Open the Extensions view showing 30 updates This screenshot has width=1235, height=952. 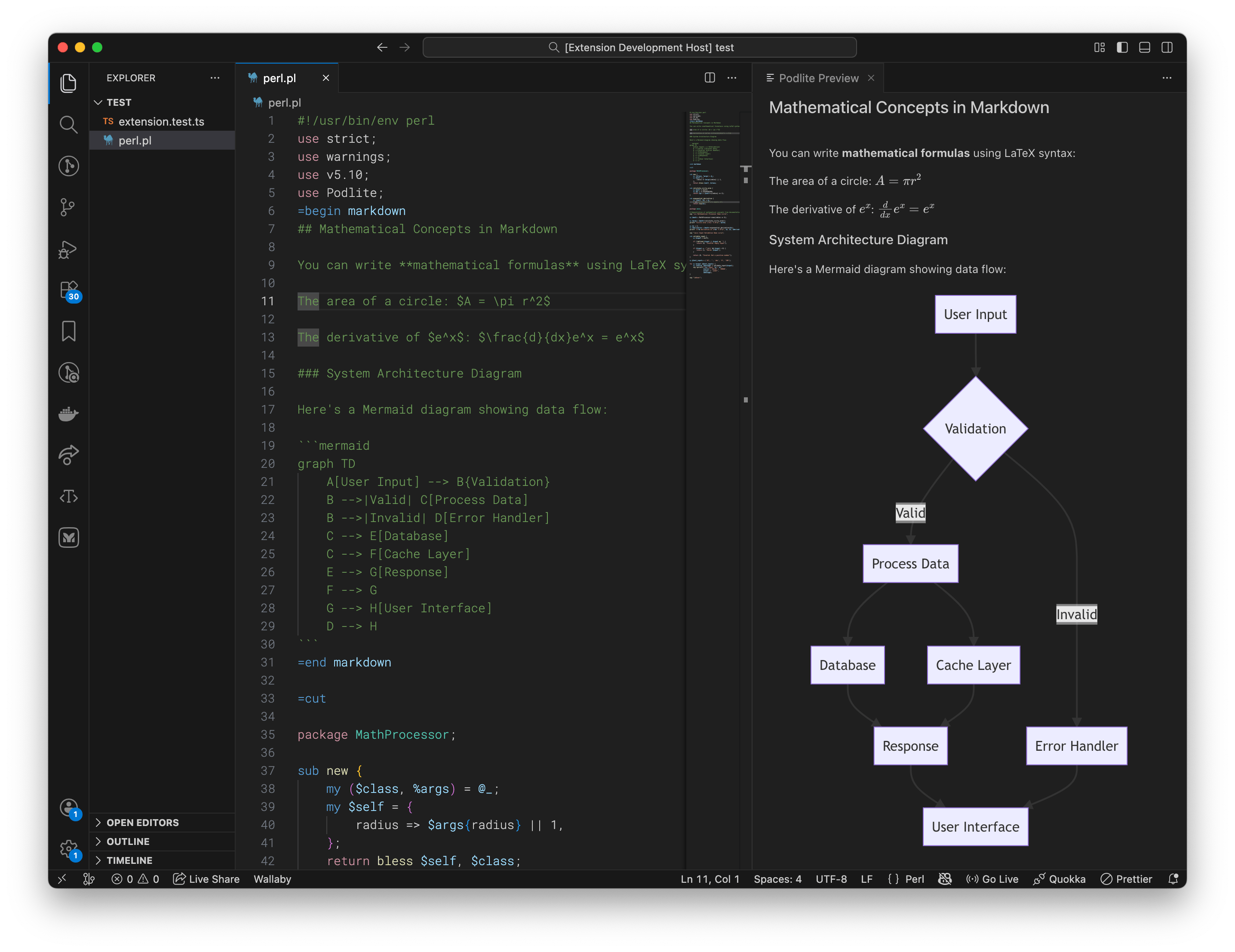coord(68,291)
